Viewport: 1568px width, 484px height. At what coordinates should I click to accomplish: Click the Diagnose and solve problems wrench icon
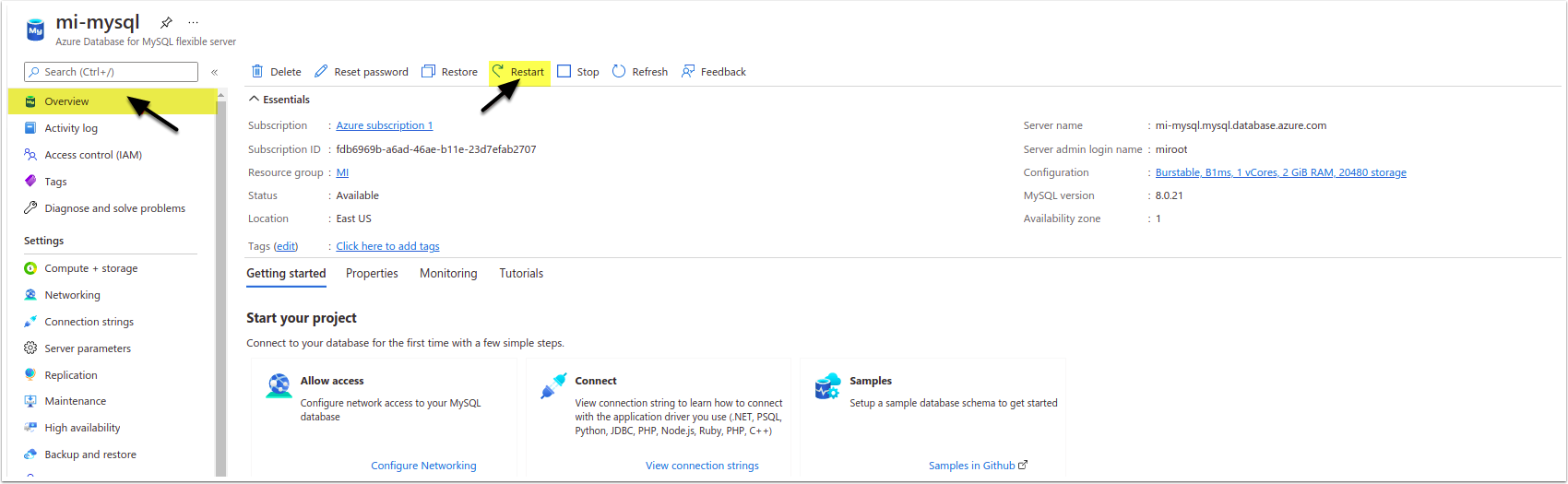pos(30,208)
